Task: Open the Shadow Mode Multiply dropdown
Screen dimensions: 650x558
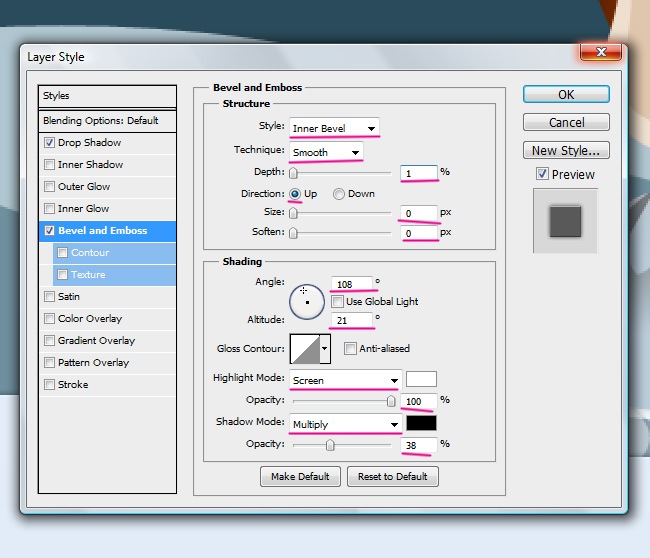Action: [x=345, y=424]
